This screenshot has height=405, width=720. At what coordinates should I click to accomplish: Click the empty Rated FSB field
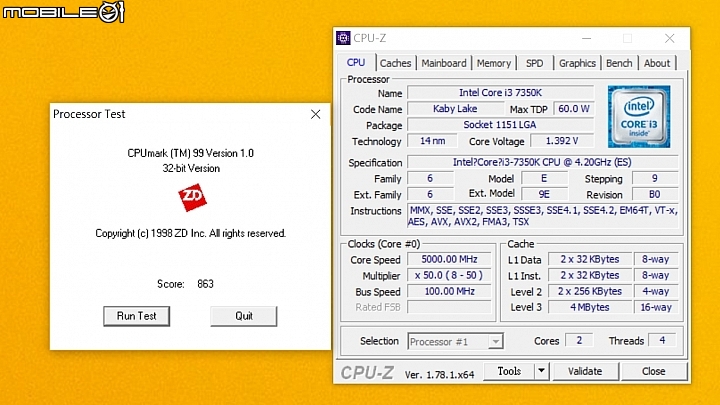(x=449, y=307)
